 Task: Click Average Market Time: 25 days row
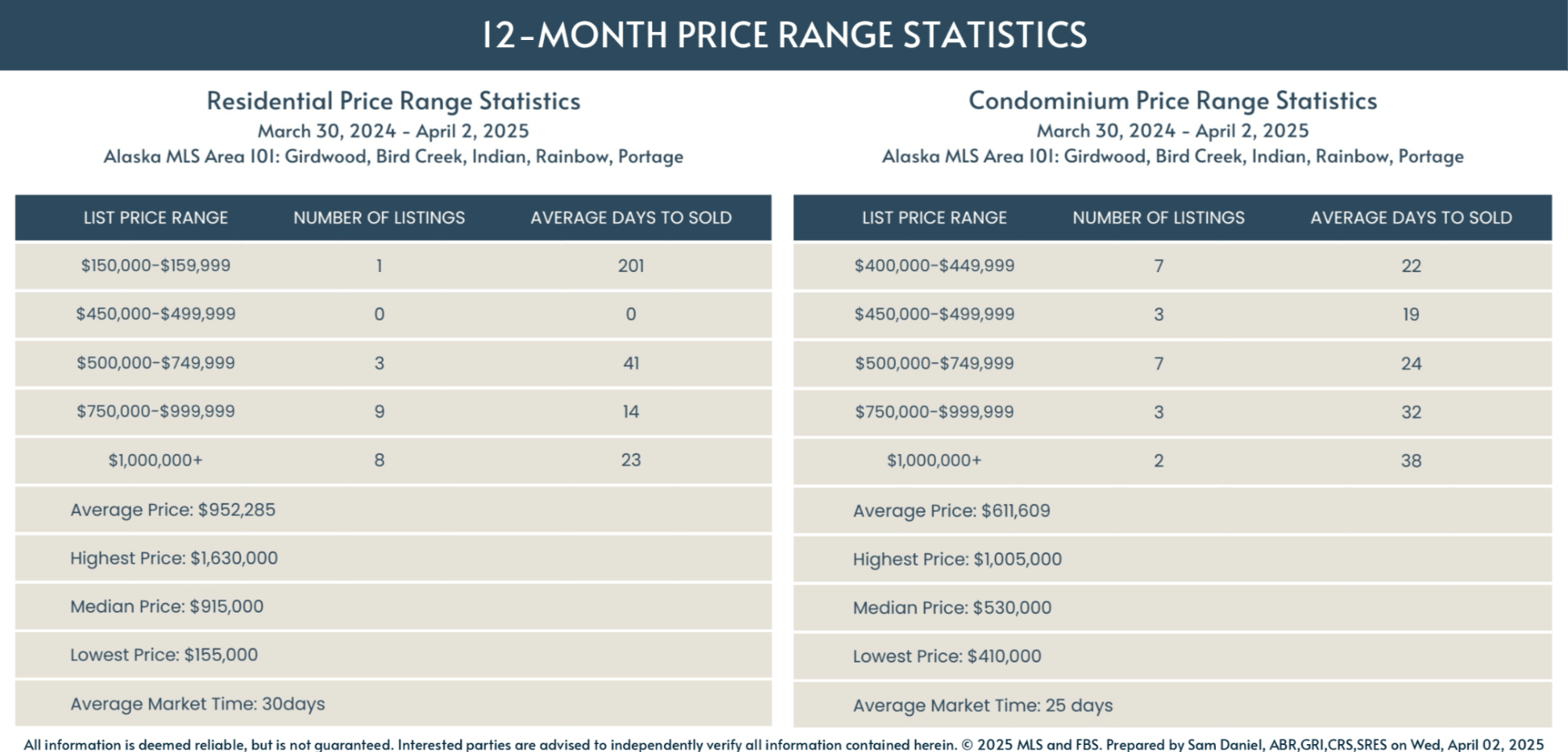(983, 706)
